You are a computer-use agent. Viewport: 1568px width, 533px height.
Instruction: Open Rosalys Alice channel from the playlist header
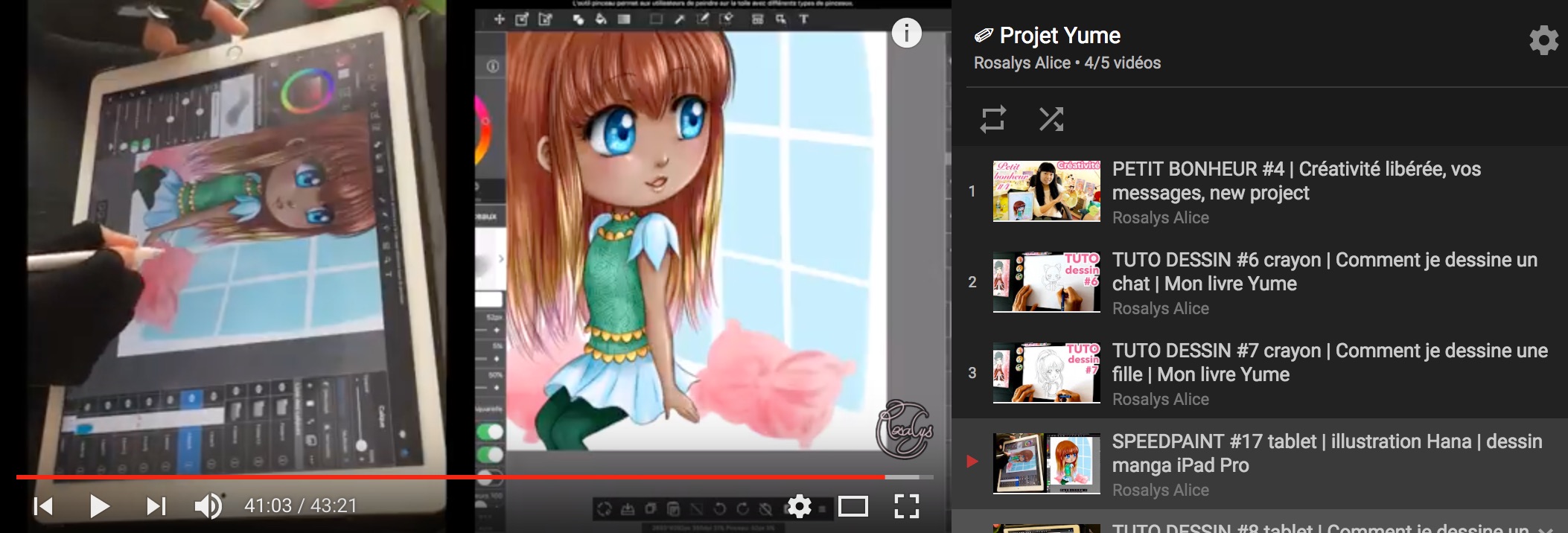tap(1022, 63)
